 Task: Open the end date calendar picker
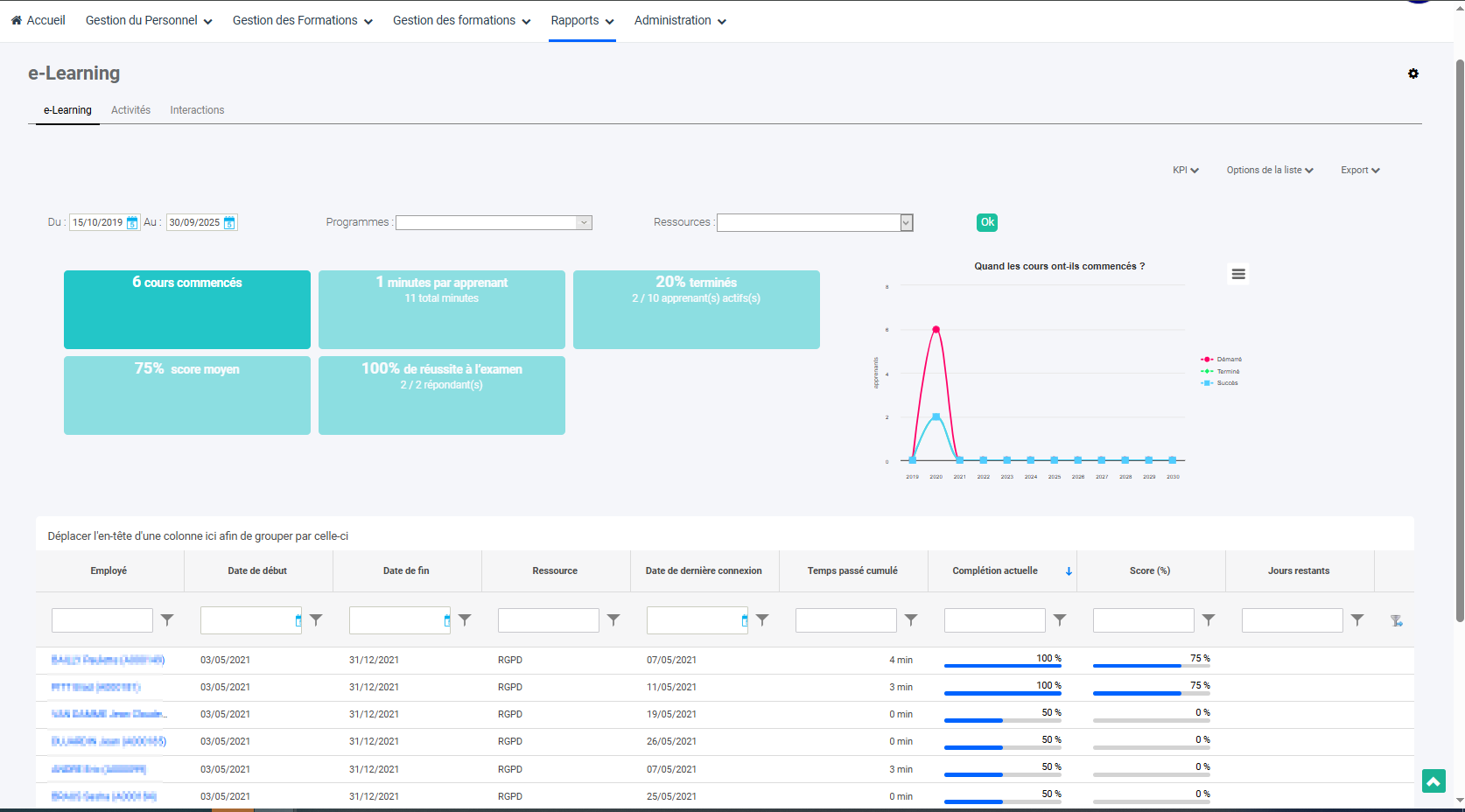tap(229, 222)
